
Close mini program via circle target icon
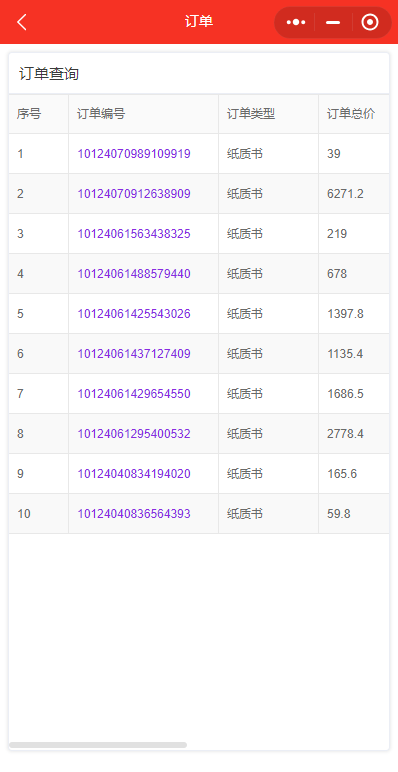click(x=369, y=22)
